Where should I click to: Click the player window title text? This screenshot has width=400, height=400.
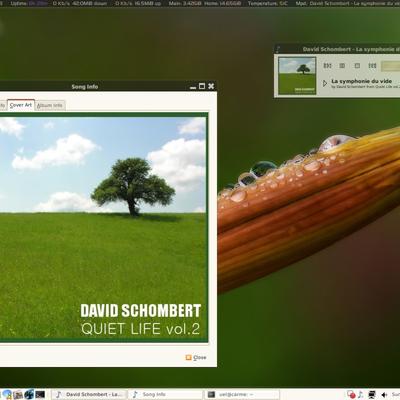tap(351, 49)
